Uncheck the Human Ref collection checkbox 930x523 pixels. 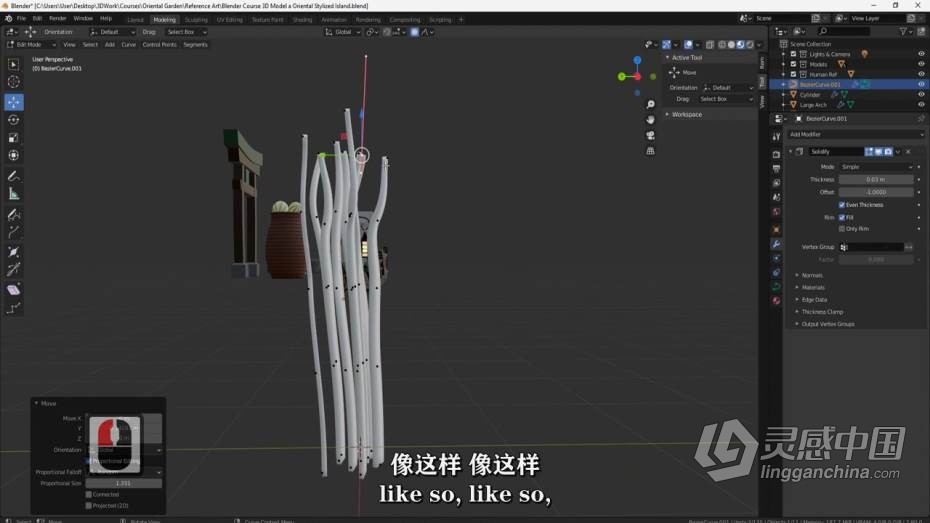pos(794,74)
